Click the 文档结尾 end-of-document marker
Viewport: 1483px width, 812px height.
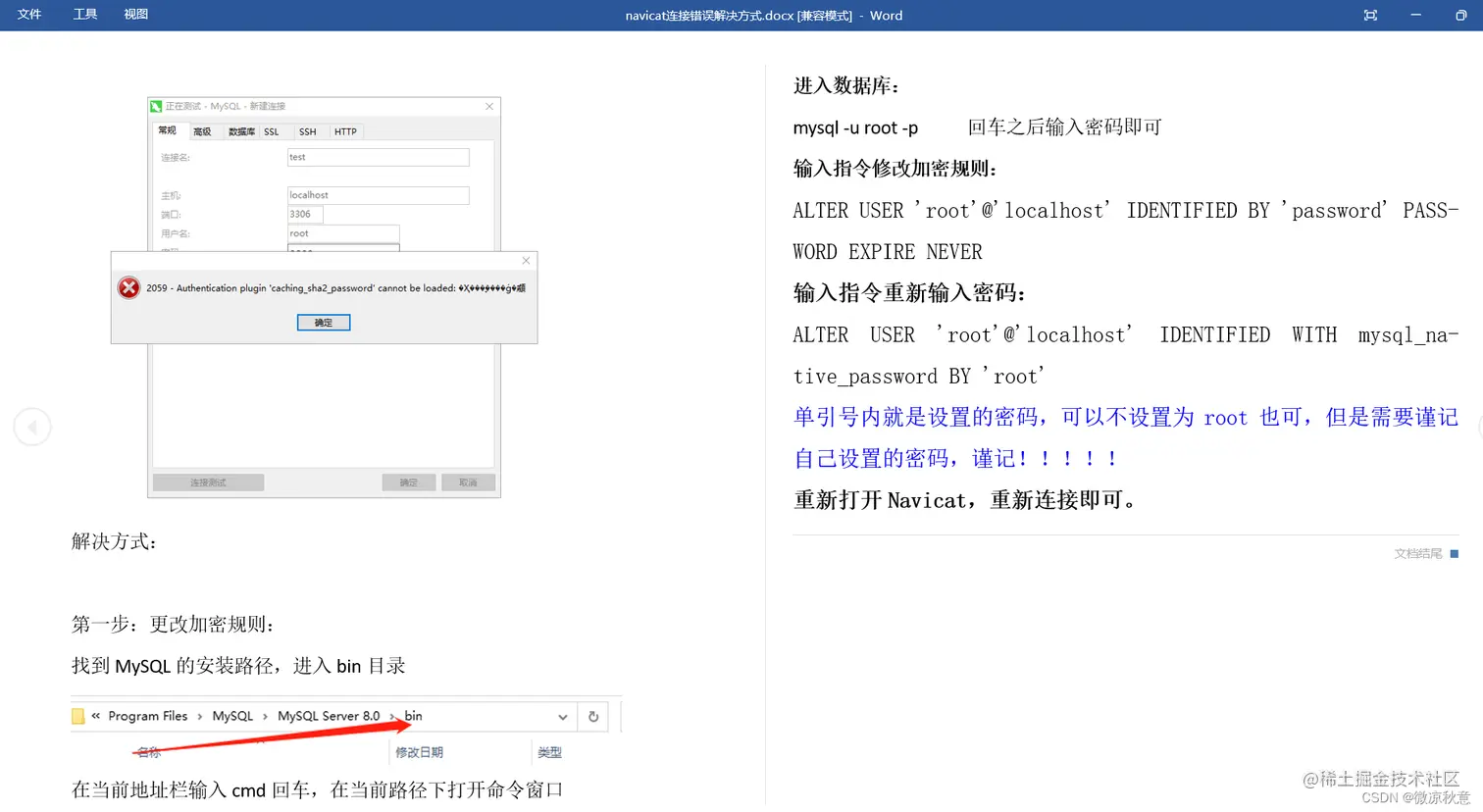tap(1426, 554)
